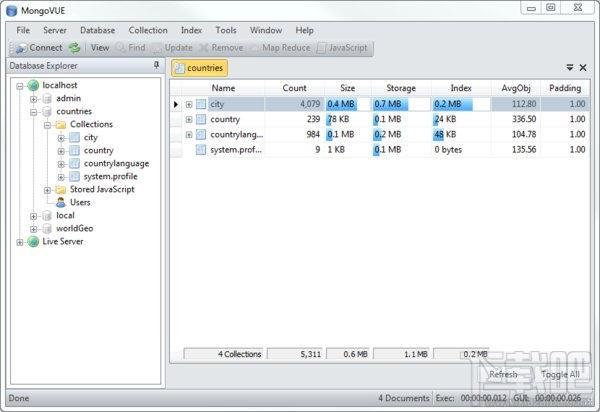Image resolution: width=600 pixels, height=412 pixels.
Task: Click the Stored JavaScript folder icon
Action: point(61,189)
